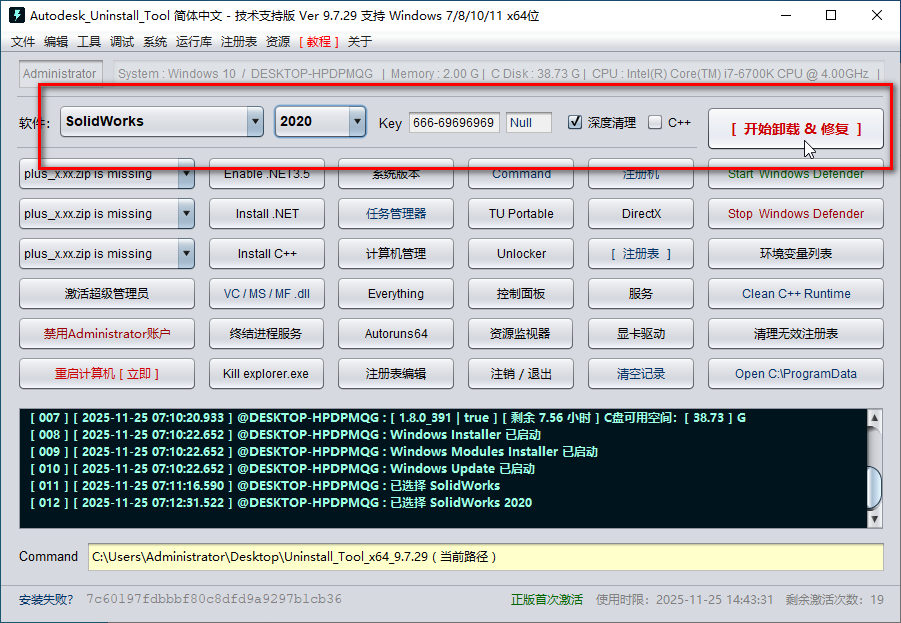
Task: Open 控制面板
Action: click(521, 294)
